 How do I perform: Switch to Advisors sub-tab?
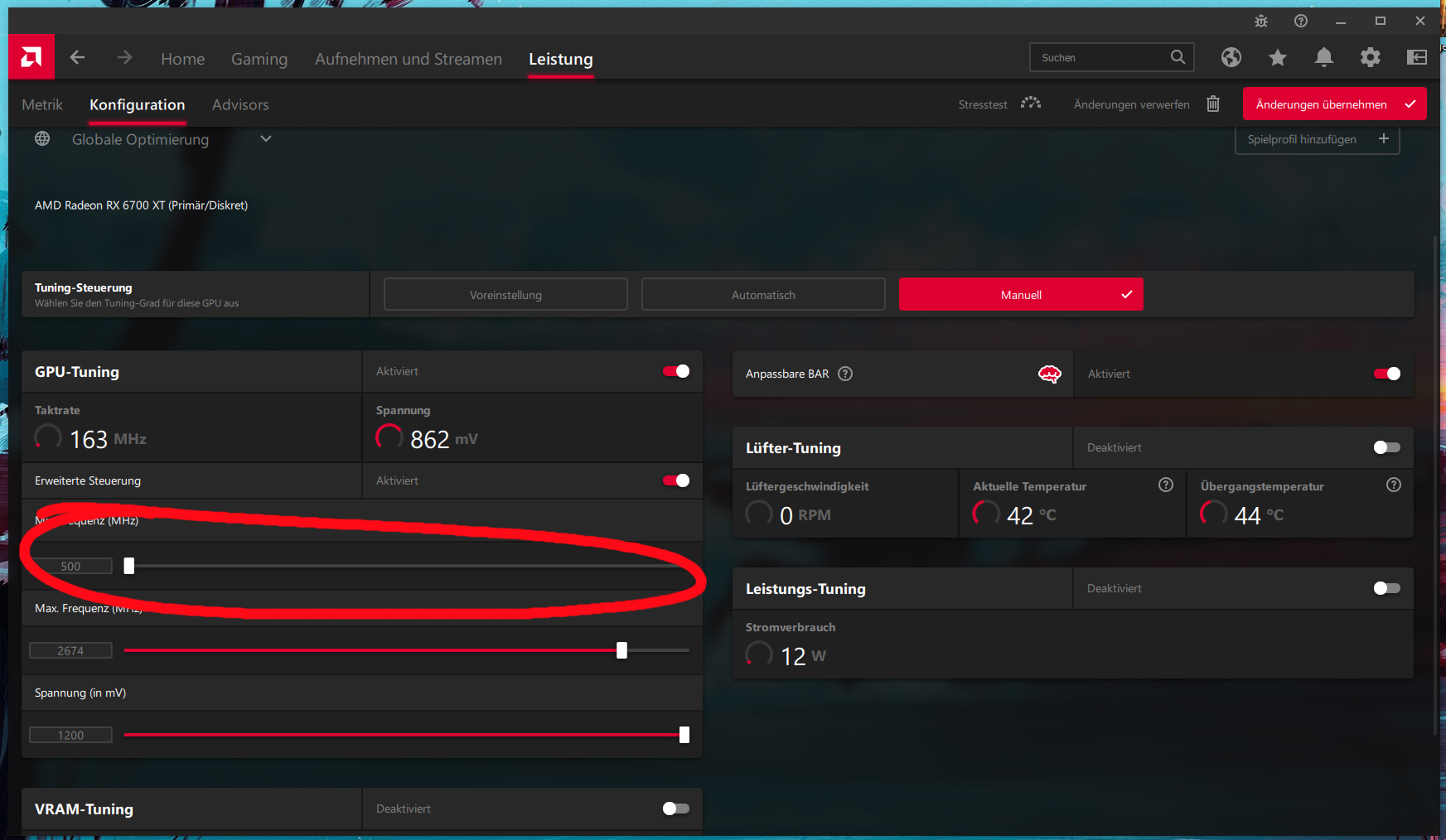point(240,104)
